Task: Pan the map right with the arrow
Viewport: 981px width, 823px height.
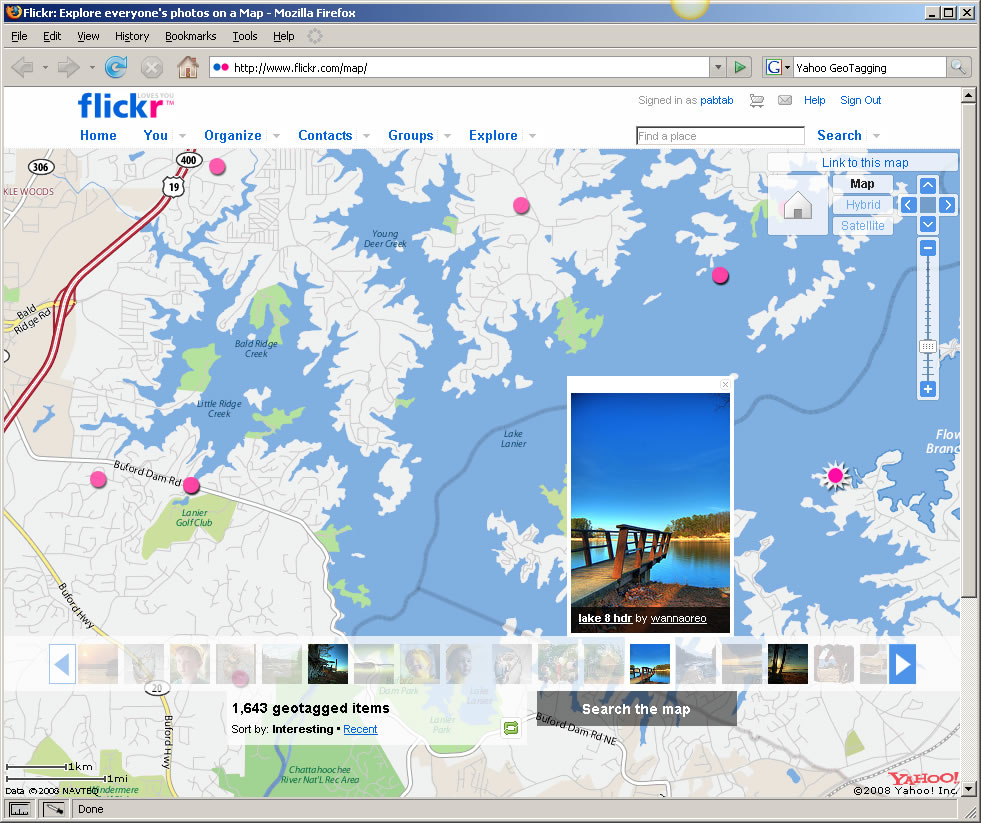Action: click(948, 205)
